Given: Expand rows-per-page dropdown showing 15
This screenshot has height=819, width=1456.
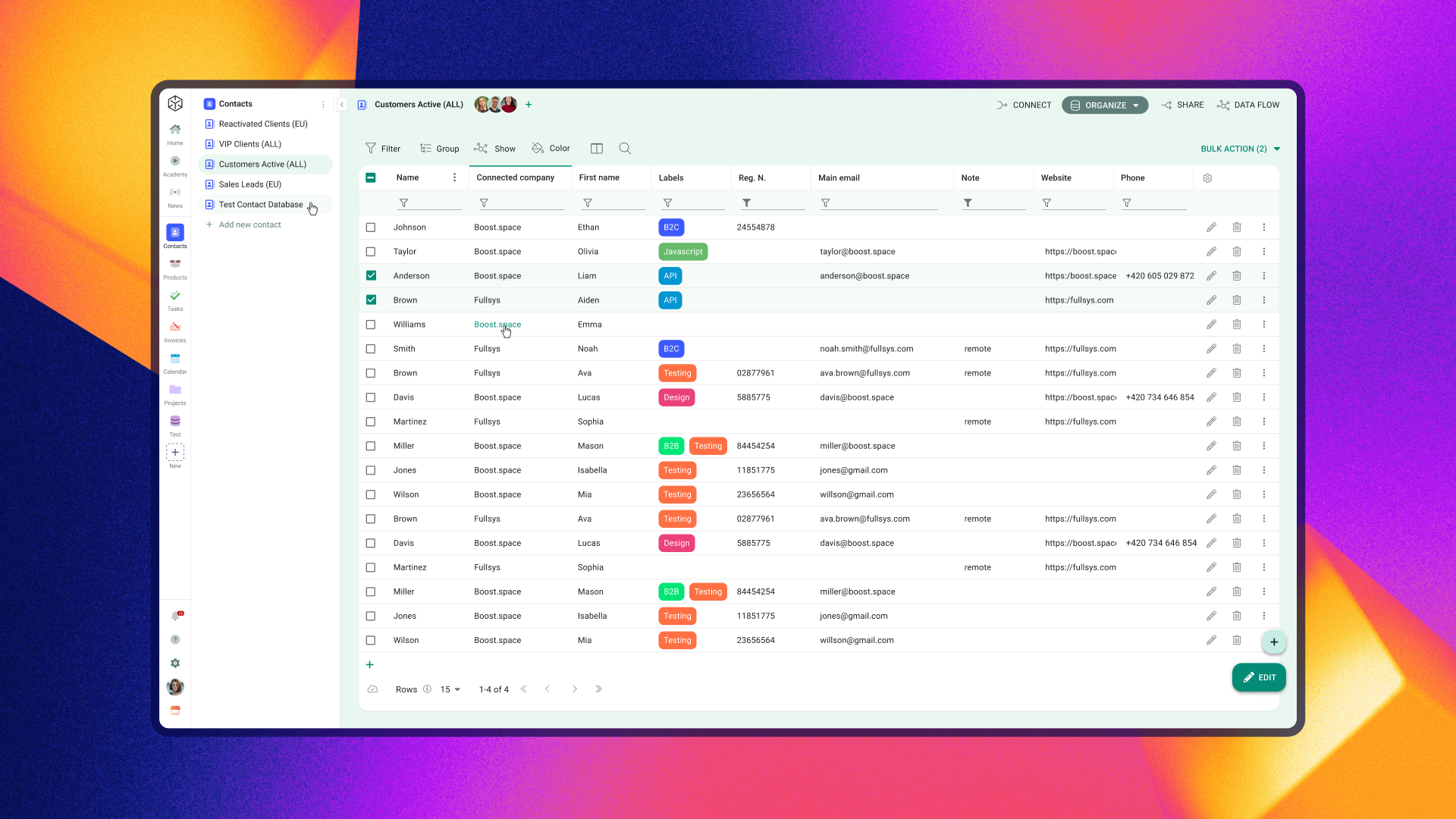Looking at the screenshot, I should [x=451, y=689].
